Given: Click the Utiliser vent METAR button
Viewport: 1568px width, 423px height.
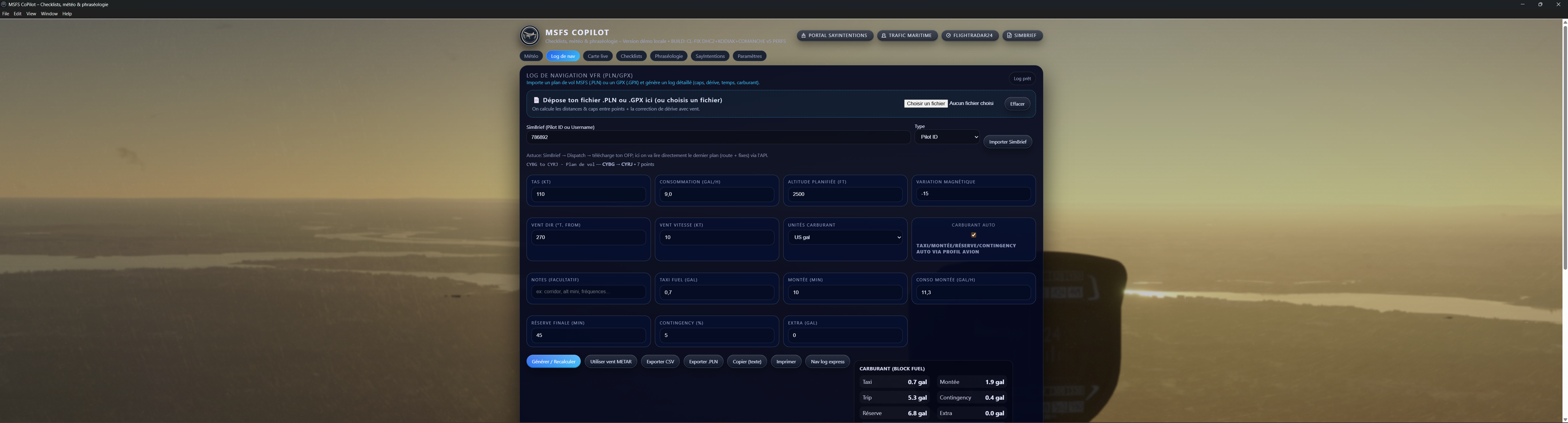Looking at the screenshot, I should (x=610, y=361).
